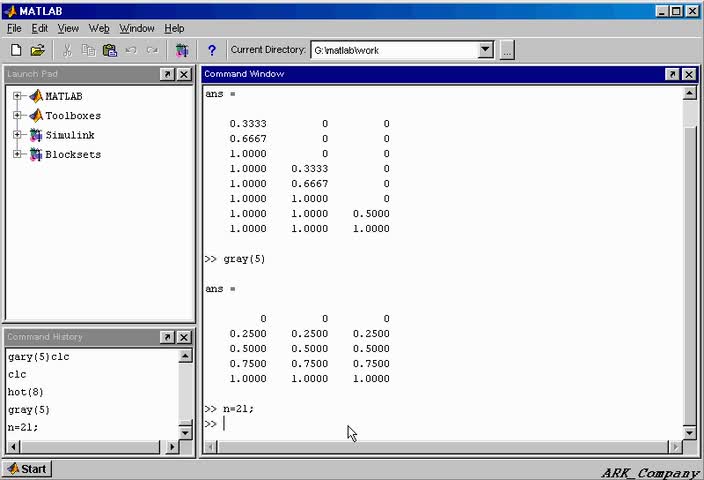
Task: Click the MATLAB icon in Launch Pad
Action: [x=36, y=96]
